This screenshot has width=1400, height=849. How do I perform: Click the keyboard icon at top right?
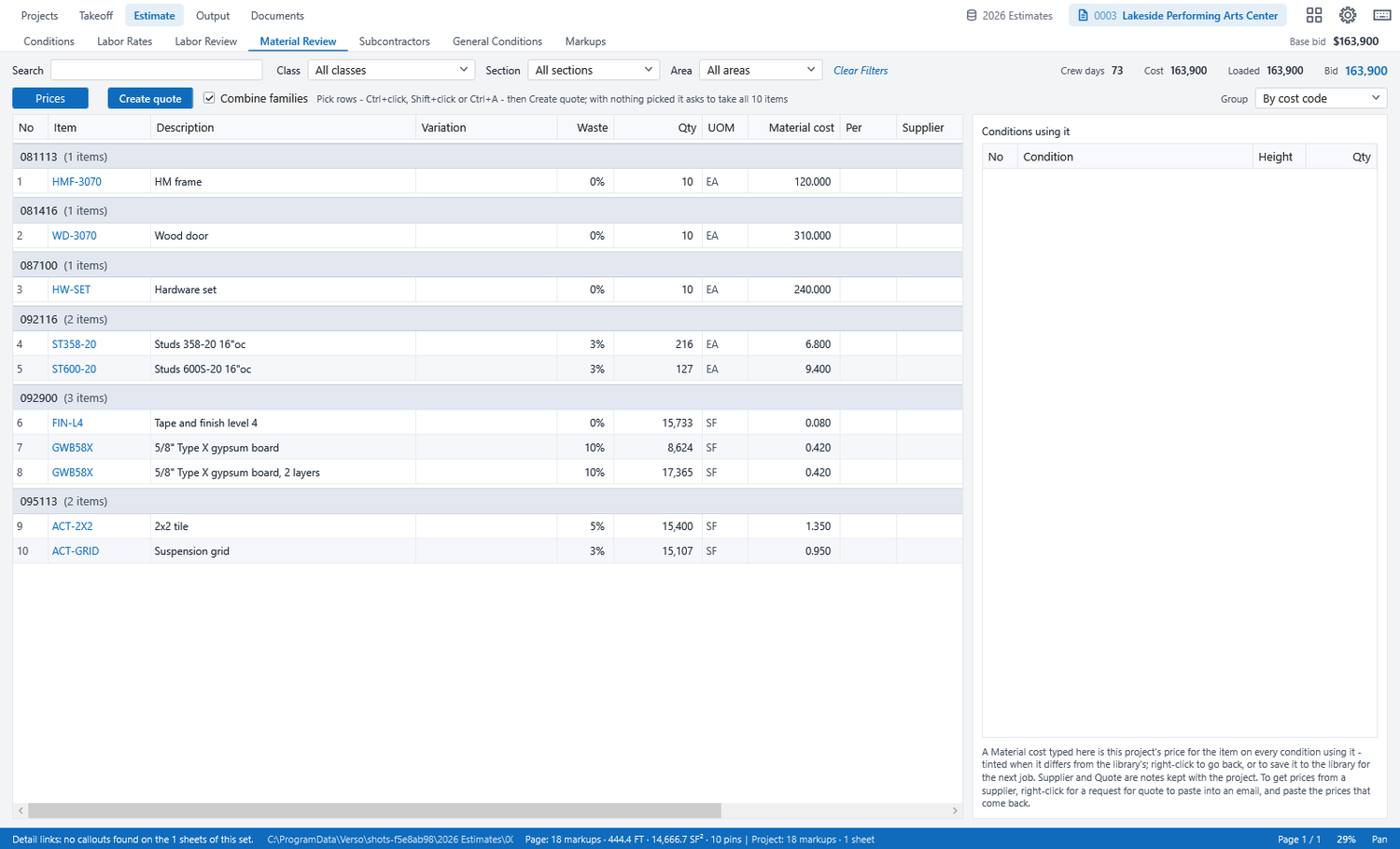pyautogui.click(x=1382, y=15)
